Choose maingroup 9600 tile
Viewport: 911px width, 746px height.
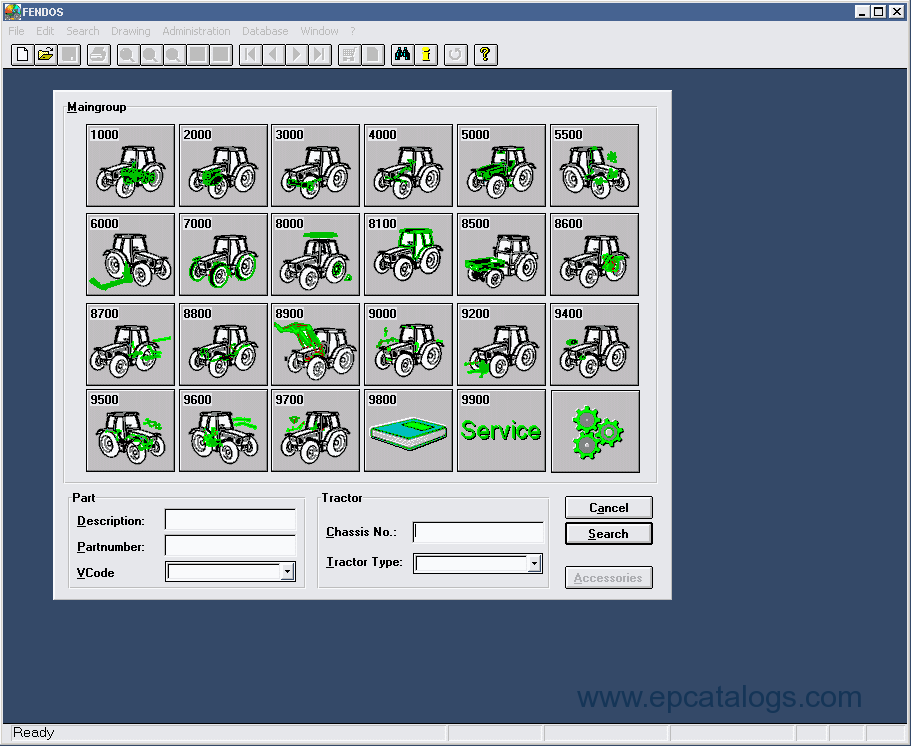pos(223,431)
